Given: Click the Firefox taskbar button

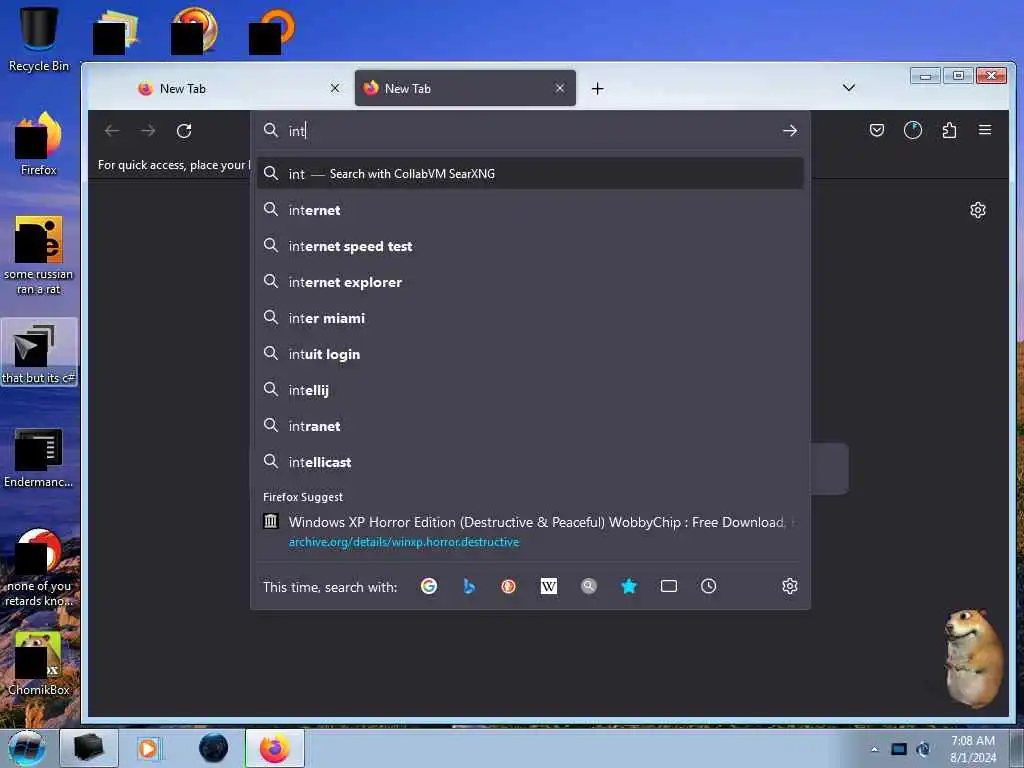Looking at the screenshot, I should [x=275, y=748].
